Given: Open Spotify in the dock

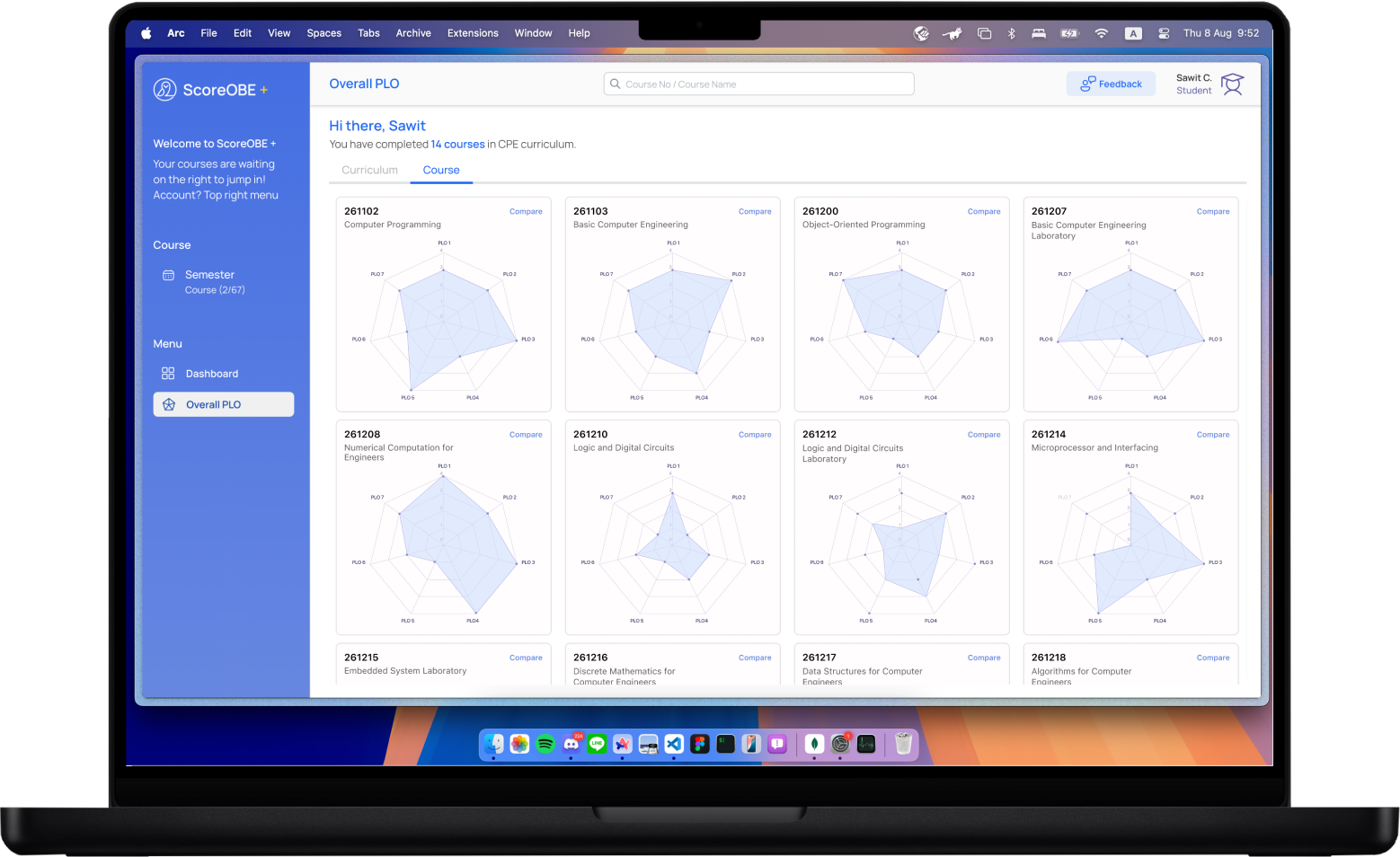Looking at the screenshot, I should click(x=545, y=744).
